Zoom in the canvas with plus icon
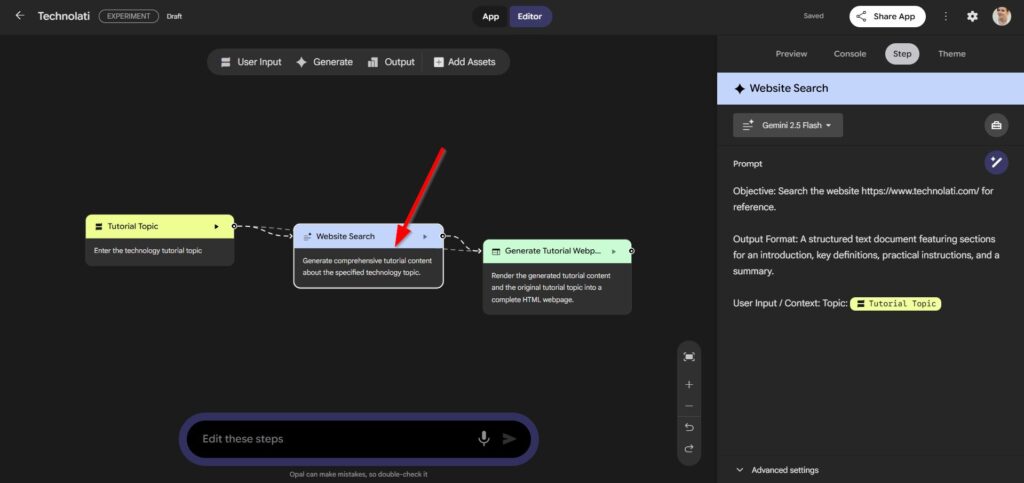The height and width of the screenshot is (483, 1024). tap(689, 385)
